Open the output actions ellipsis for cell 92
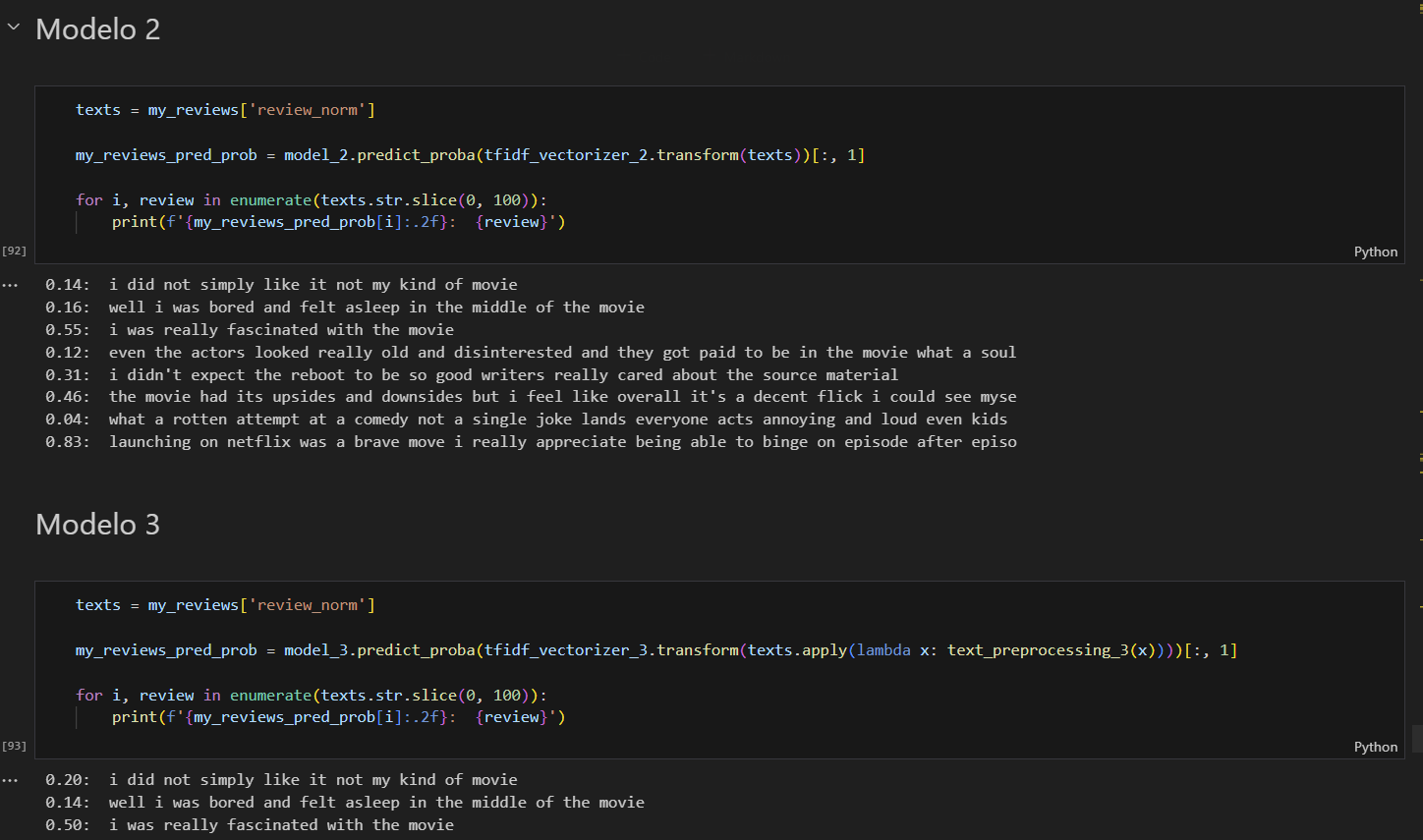This screenshot has height=840, width=1423. tap(10, 285)
